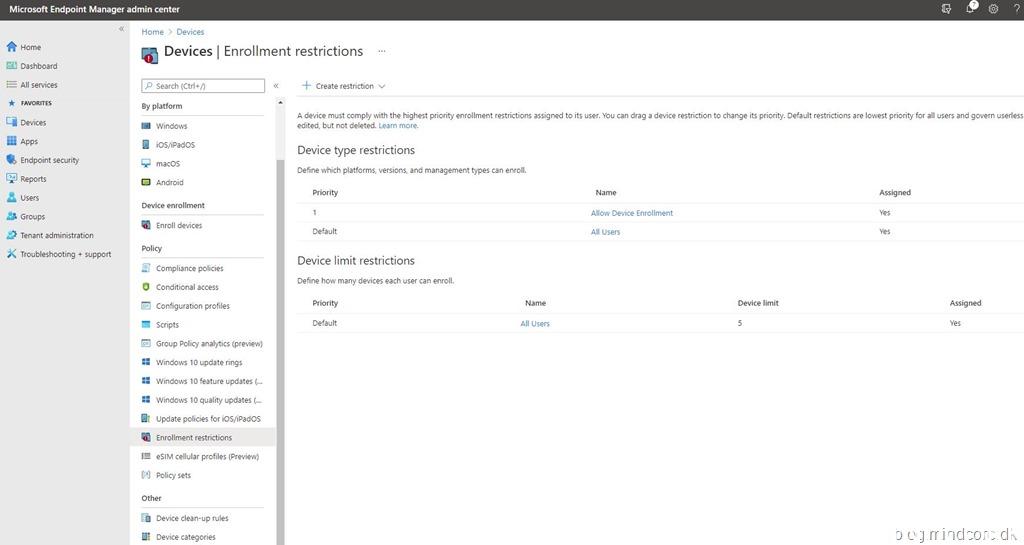This screenshot has height=545, width=1024.
Task: Open Enroll devices under Device enrollment
Action: point(178,225)
